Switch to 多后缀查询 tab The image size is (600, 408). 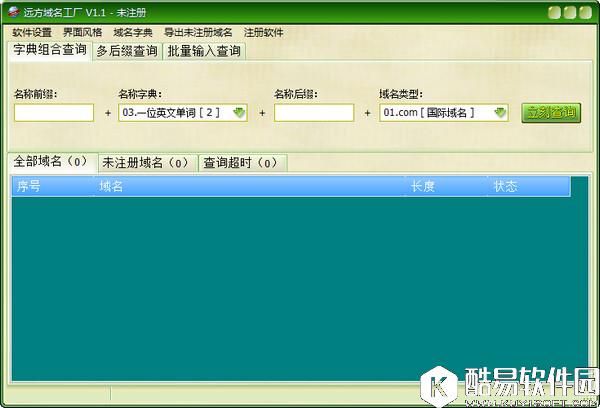pyautogui.click(x=127, y=51)
